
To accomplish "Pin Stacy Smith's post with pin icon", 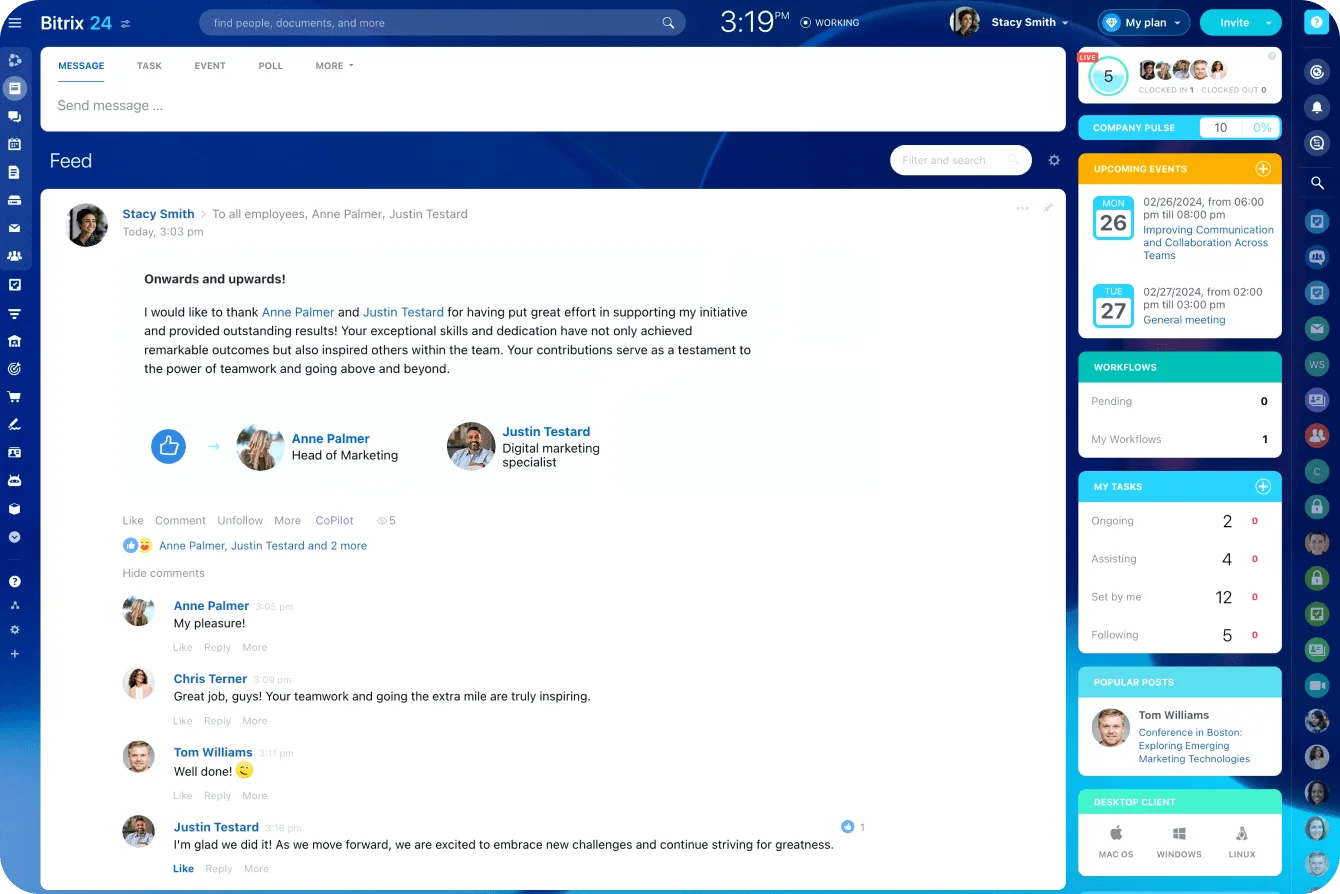I will pos(1048,208).
